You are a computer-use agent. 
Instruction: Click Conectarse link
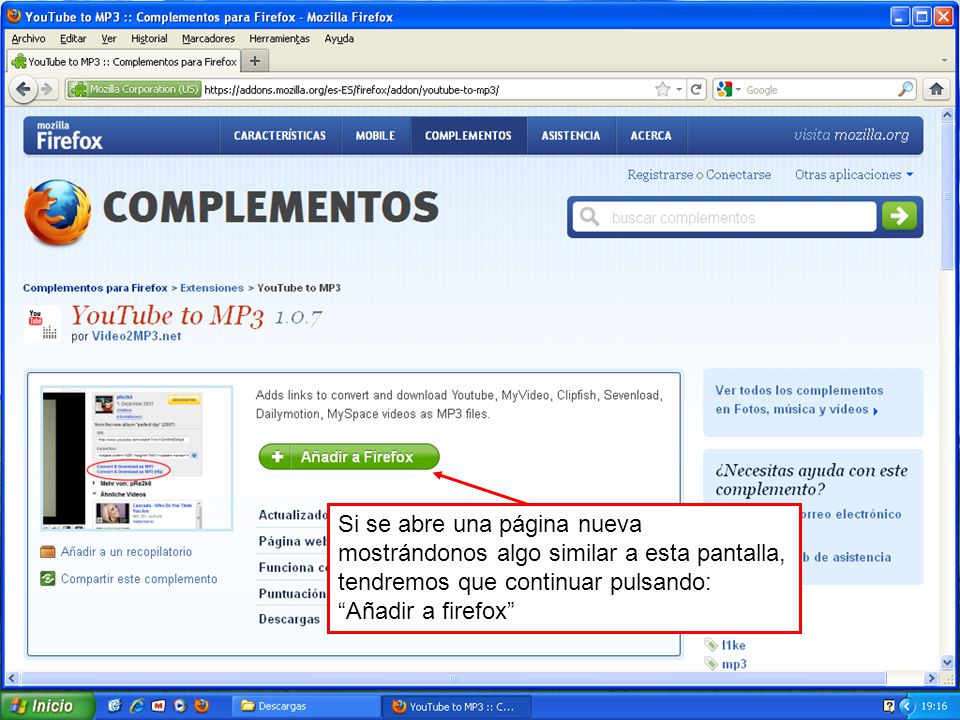tap(738, 174)
